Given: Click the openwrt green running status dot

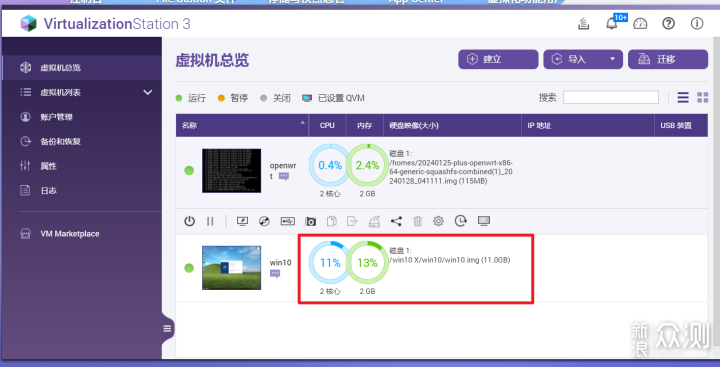Looking at the screenshot, I should click(x=189, y=170).
